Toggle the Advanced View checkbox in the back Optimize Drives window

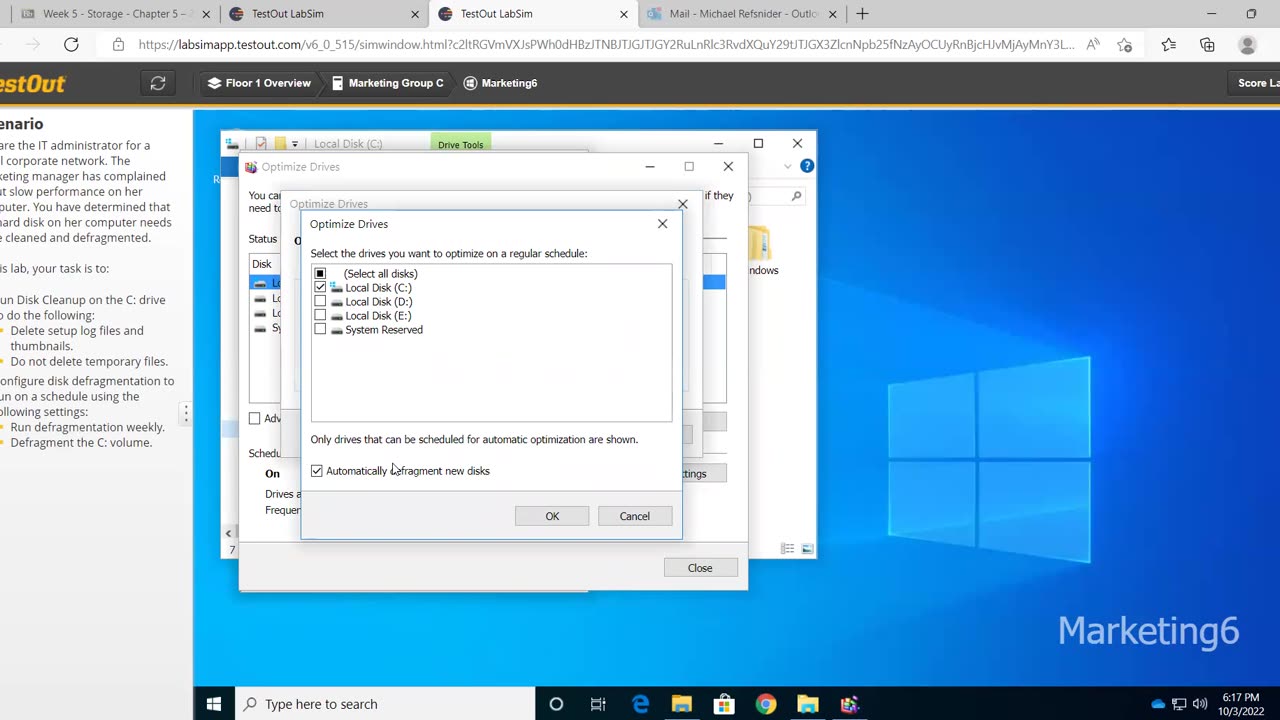(254, 418)
